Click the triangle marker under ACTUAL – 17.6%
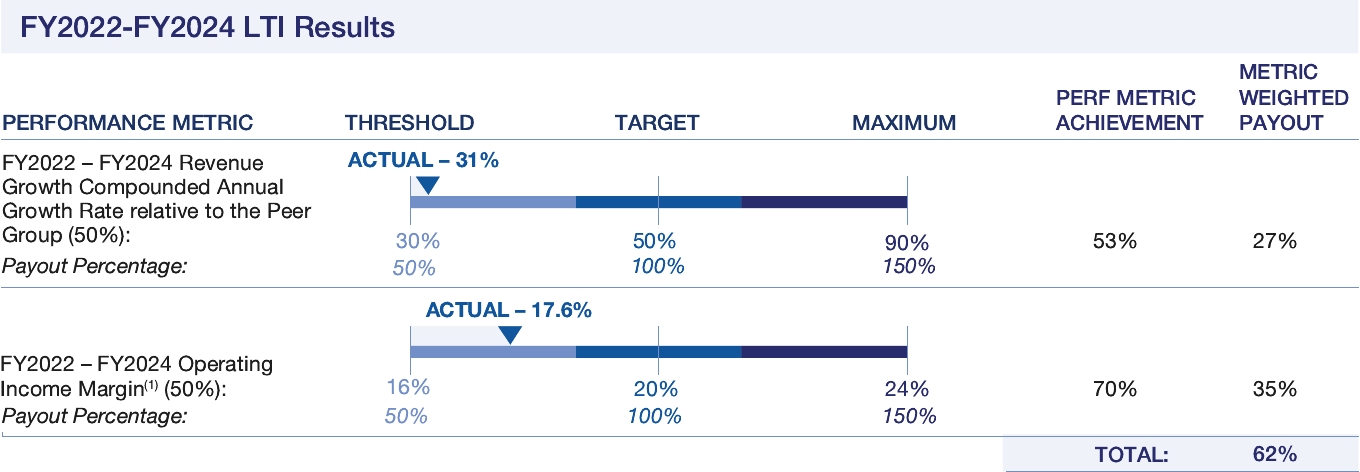The width and height of the screenshot is (1360, 472). tap(509, 334)
